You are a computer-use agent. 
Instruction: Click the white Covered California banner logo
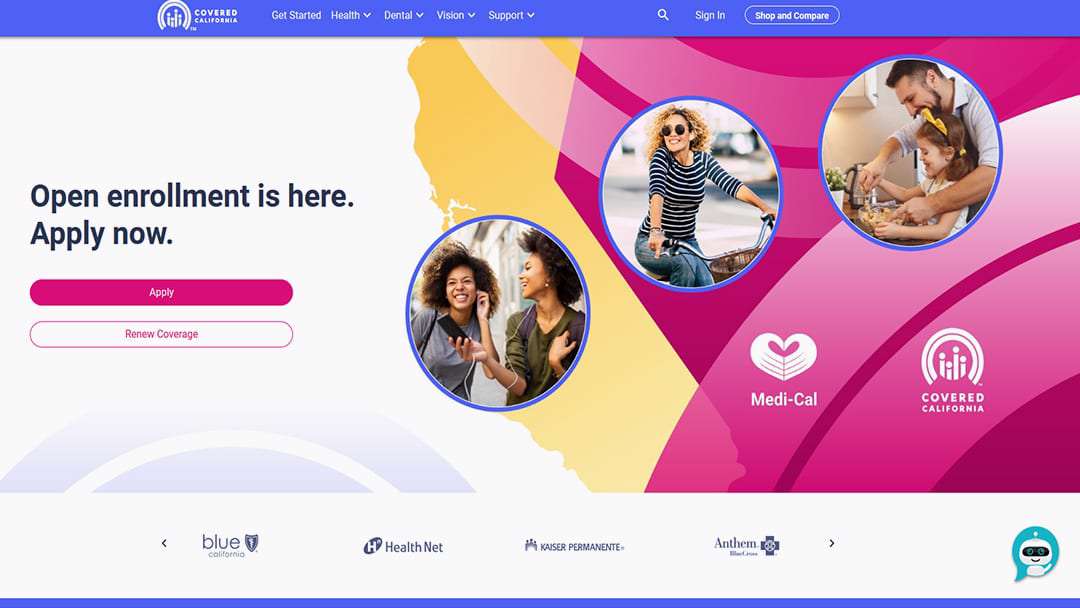[953, 370]
